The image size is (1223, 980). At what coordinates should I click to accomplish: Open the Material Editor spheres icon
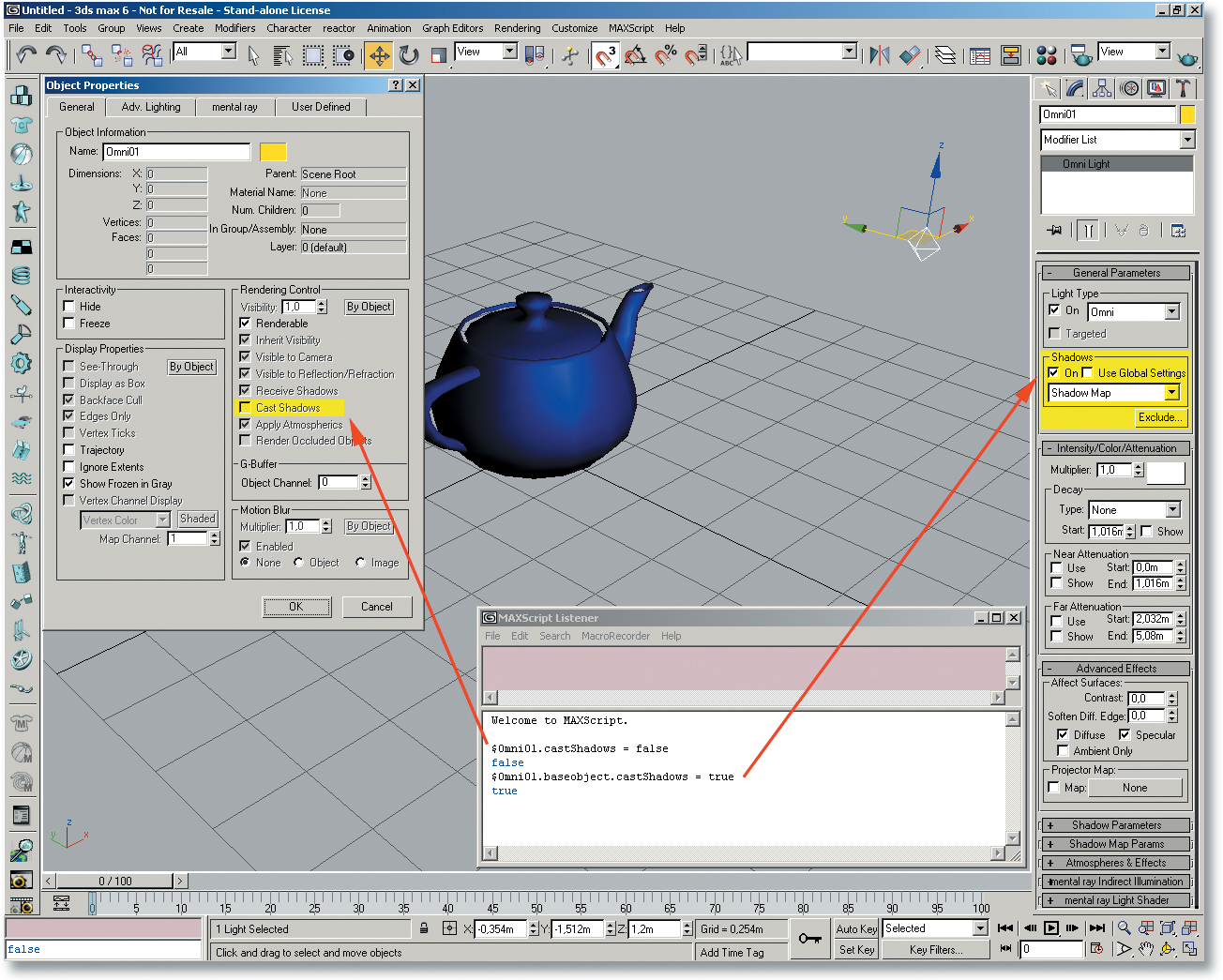[x=1047, y=55]
